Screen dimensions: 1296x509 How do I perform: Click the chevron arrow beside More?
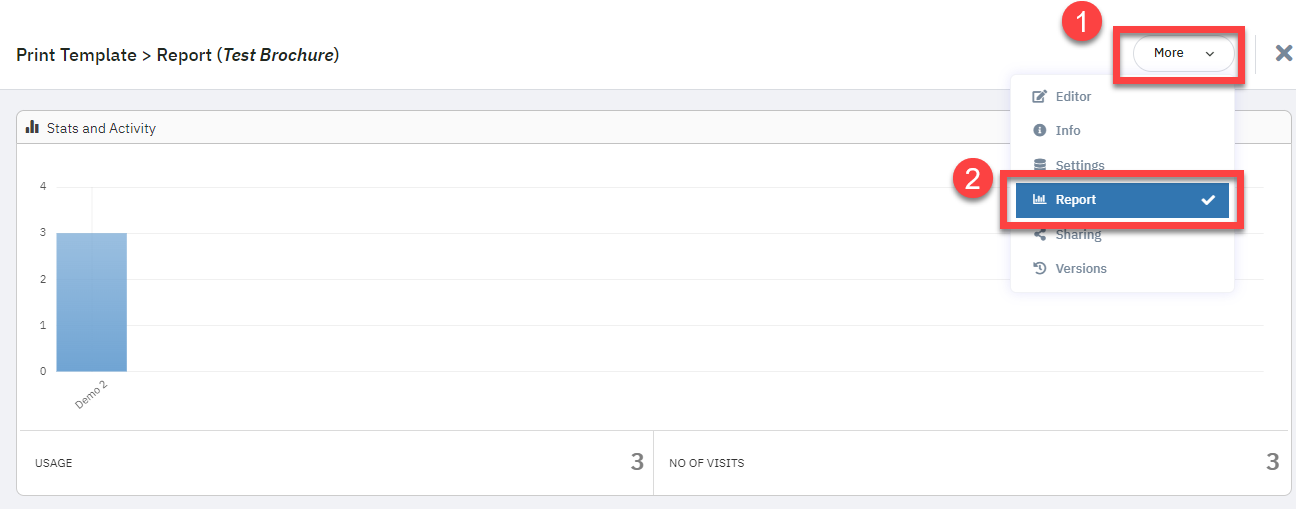1210,54
